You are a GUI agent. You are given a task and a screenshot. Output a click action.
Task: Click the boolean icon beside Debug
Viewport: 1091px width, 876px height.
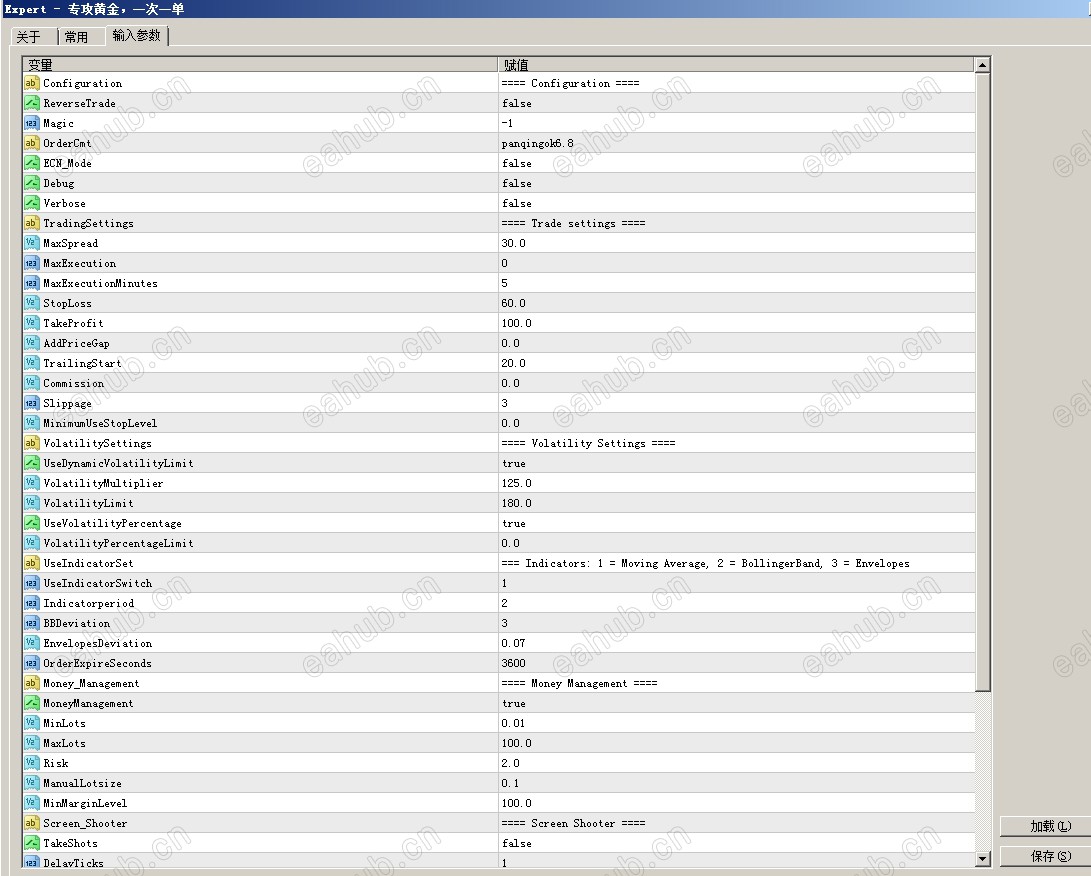pos(31,183)
